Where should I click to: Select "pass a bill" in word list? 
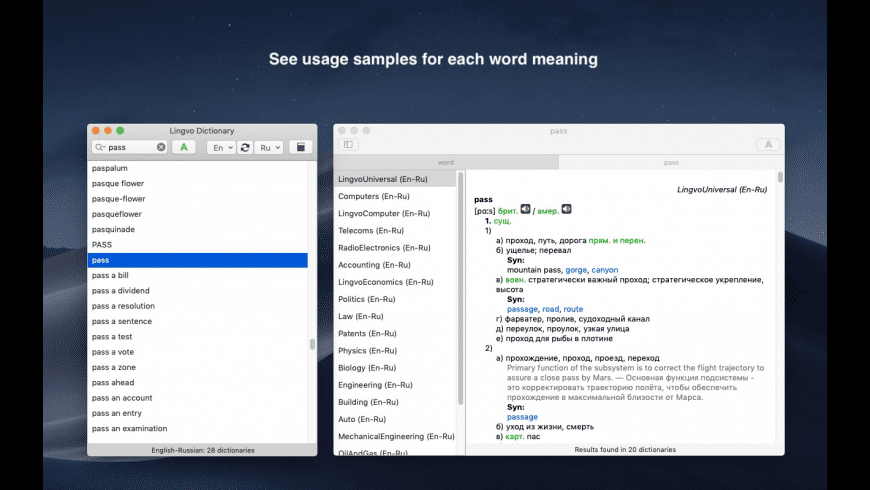pos(110,275)
